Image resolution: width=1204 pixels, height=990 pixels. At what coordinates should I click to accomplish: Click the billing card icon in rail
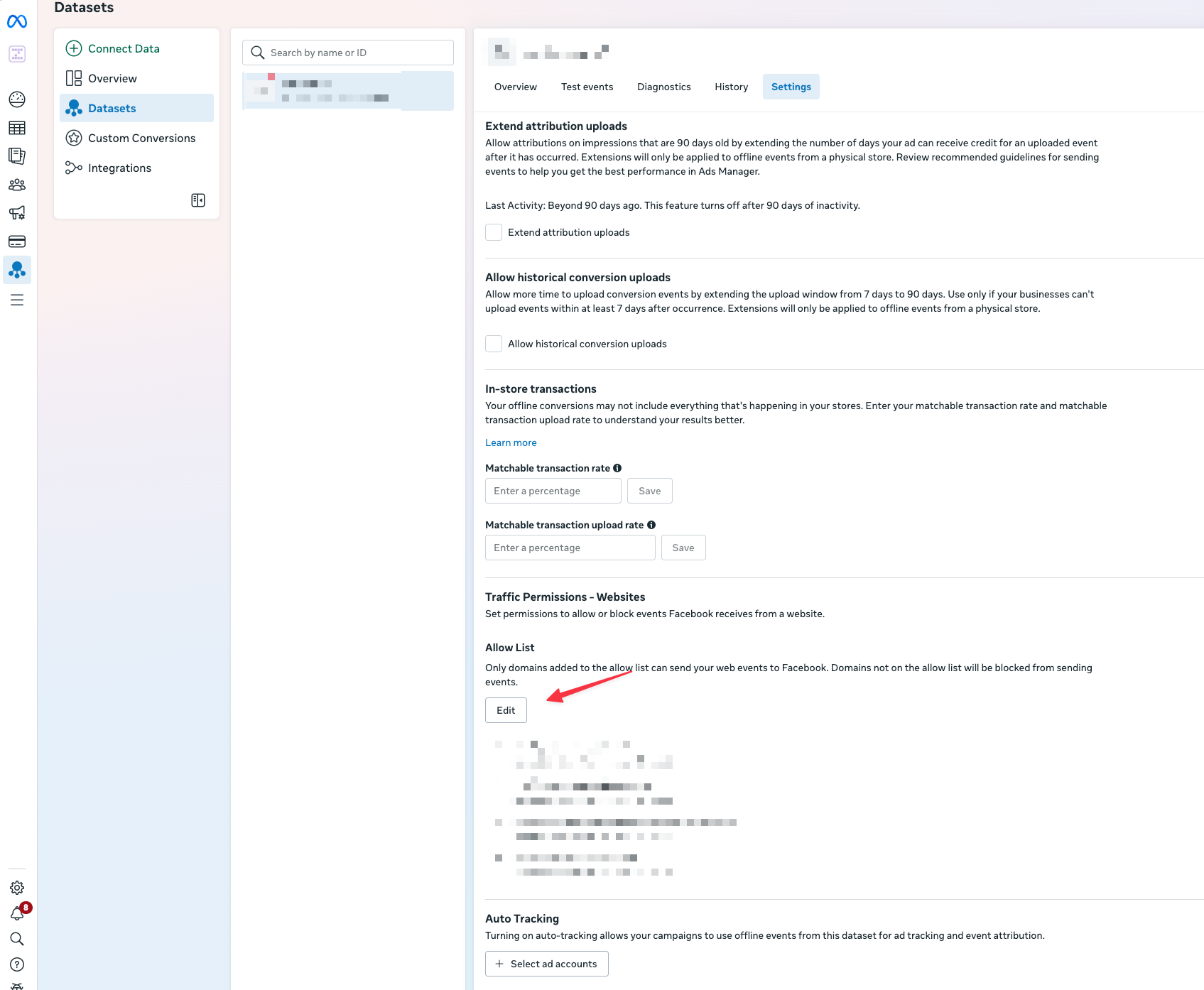[x=17, y=241]
